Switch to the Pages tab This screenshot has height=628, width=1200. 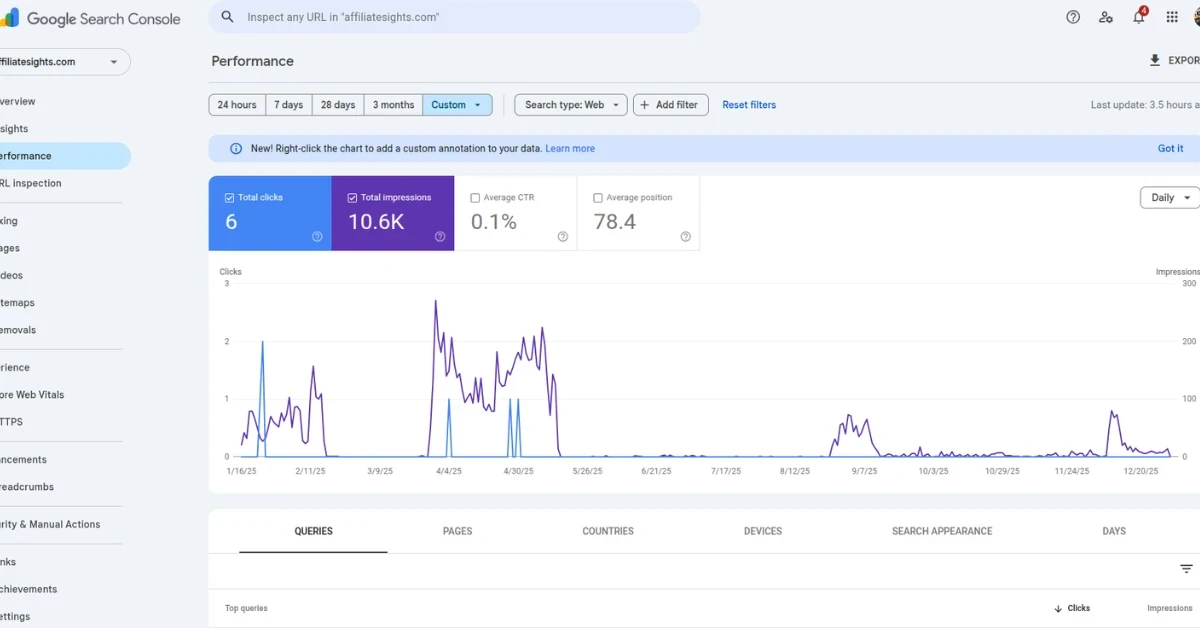click(457, 531)
